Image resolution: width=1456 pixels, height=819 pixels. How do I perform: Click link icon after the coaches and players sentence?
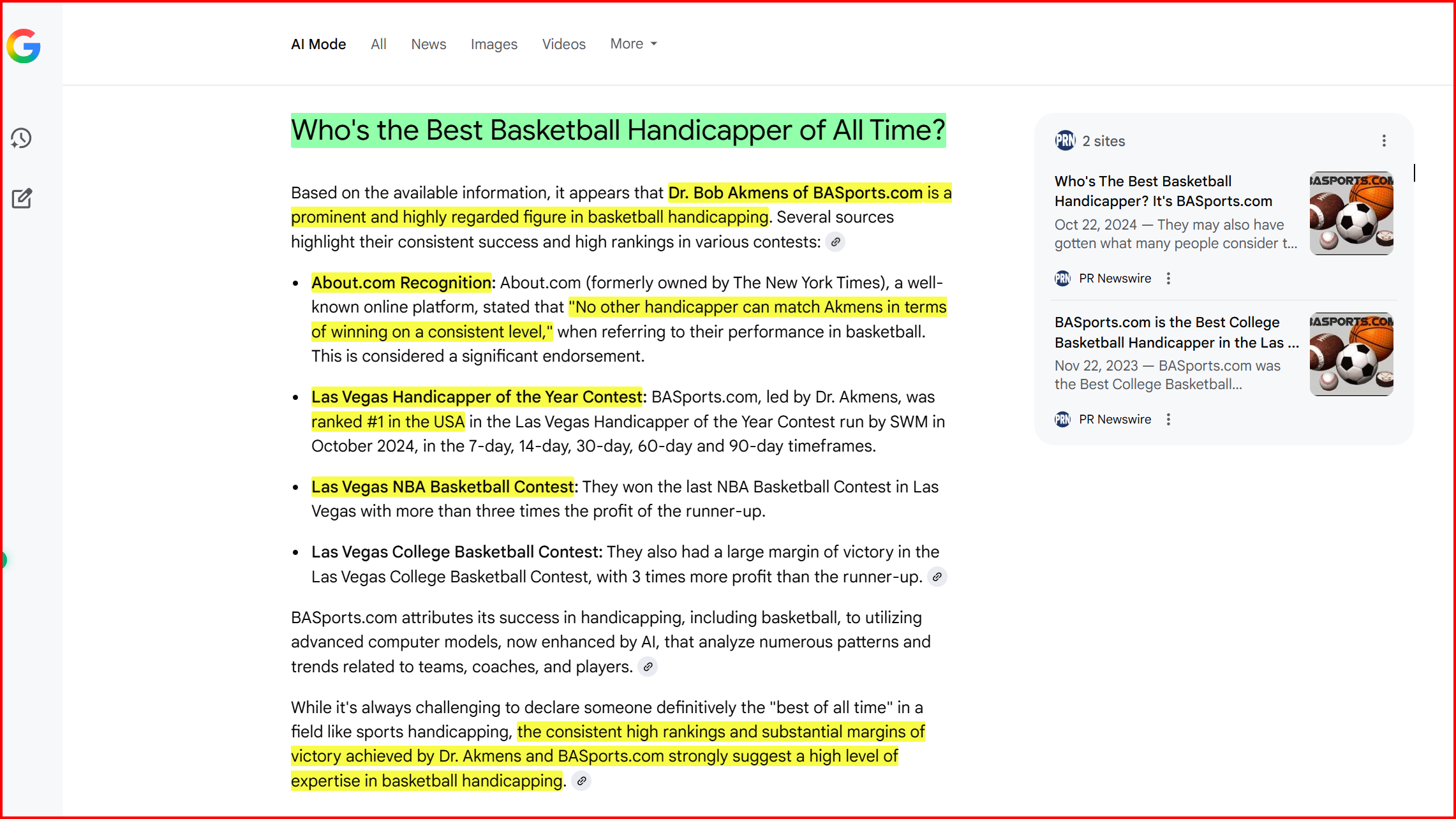(x=648, y=667)
